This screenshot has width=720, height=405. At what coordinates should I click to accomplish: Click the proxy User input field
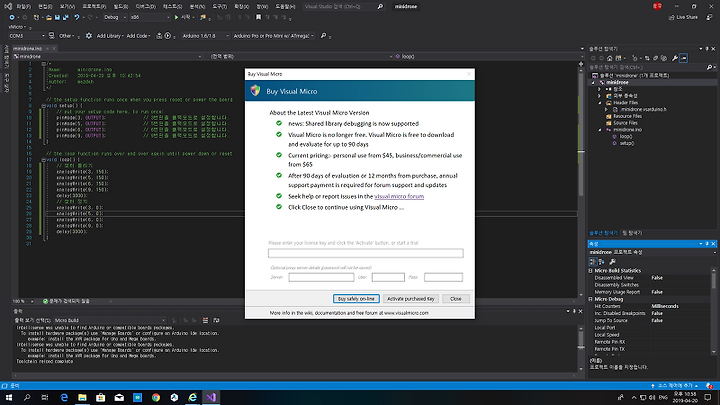click(x=388, y=277)
